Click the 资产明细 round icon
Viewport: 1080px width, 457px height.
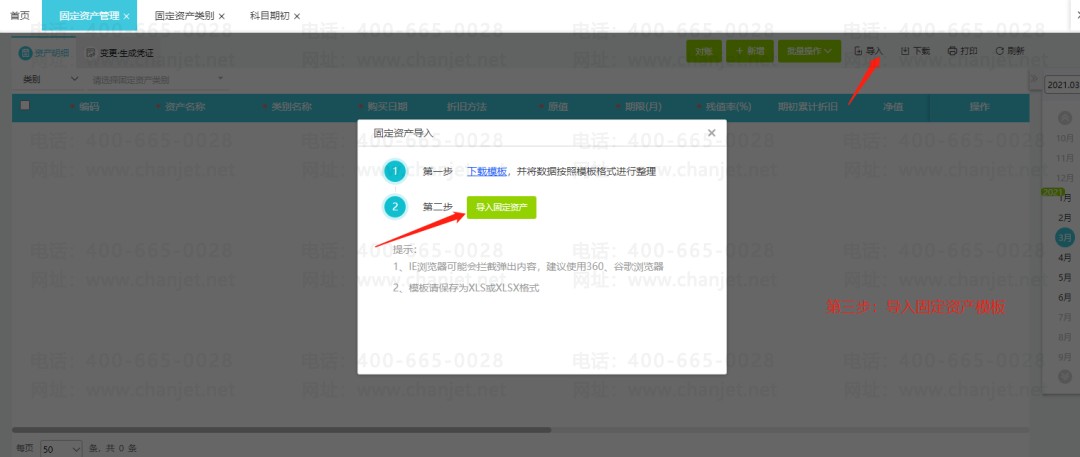[25, 53]
